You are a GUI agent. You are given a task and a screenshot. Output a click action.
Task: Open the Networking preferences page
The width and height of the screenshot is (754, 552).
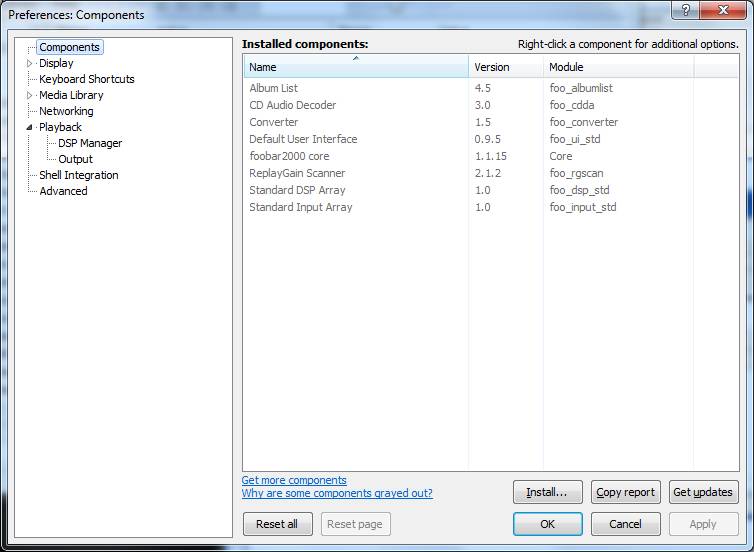66,111
